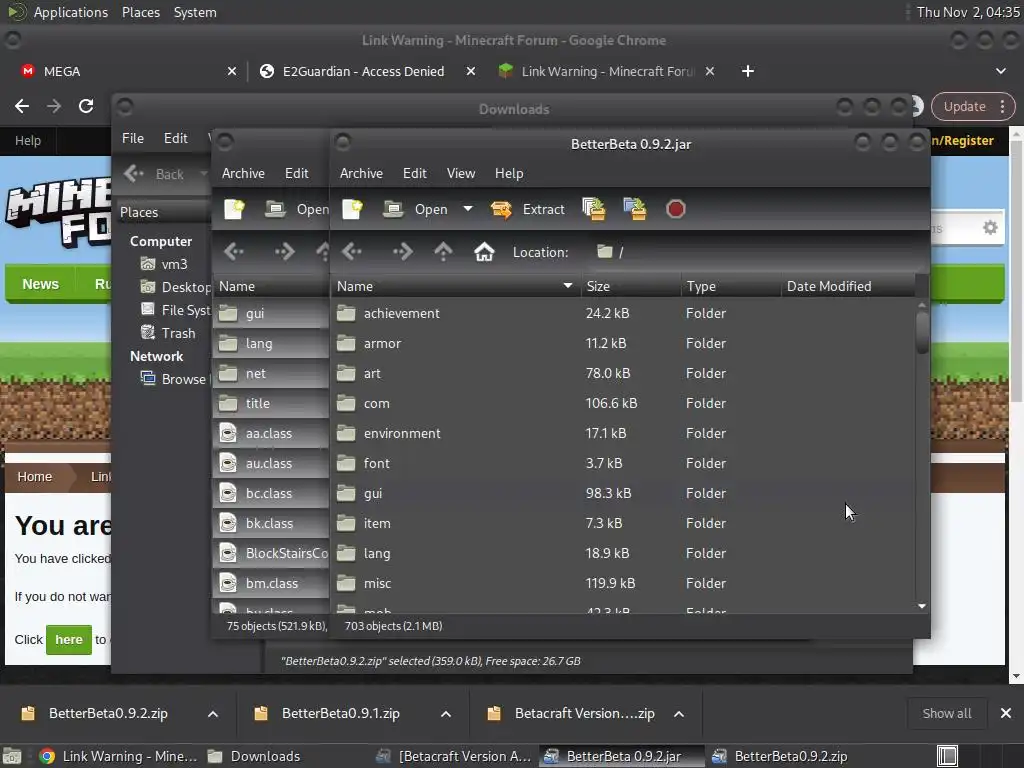Sort by Size column header
1024x768 pixels.
point(630,286)
